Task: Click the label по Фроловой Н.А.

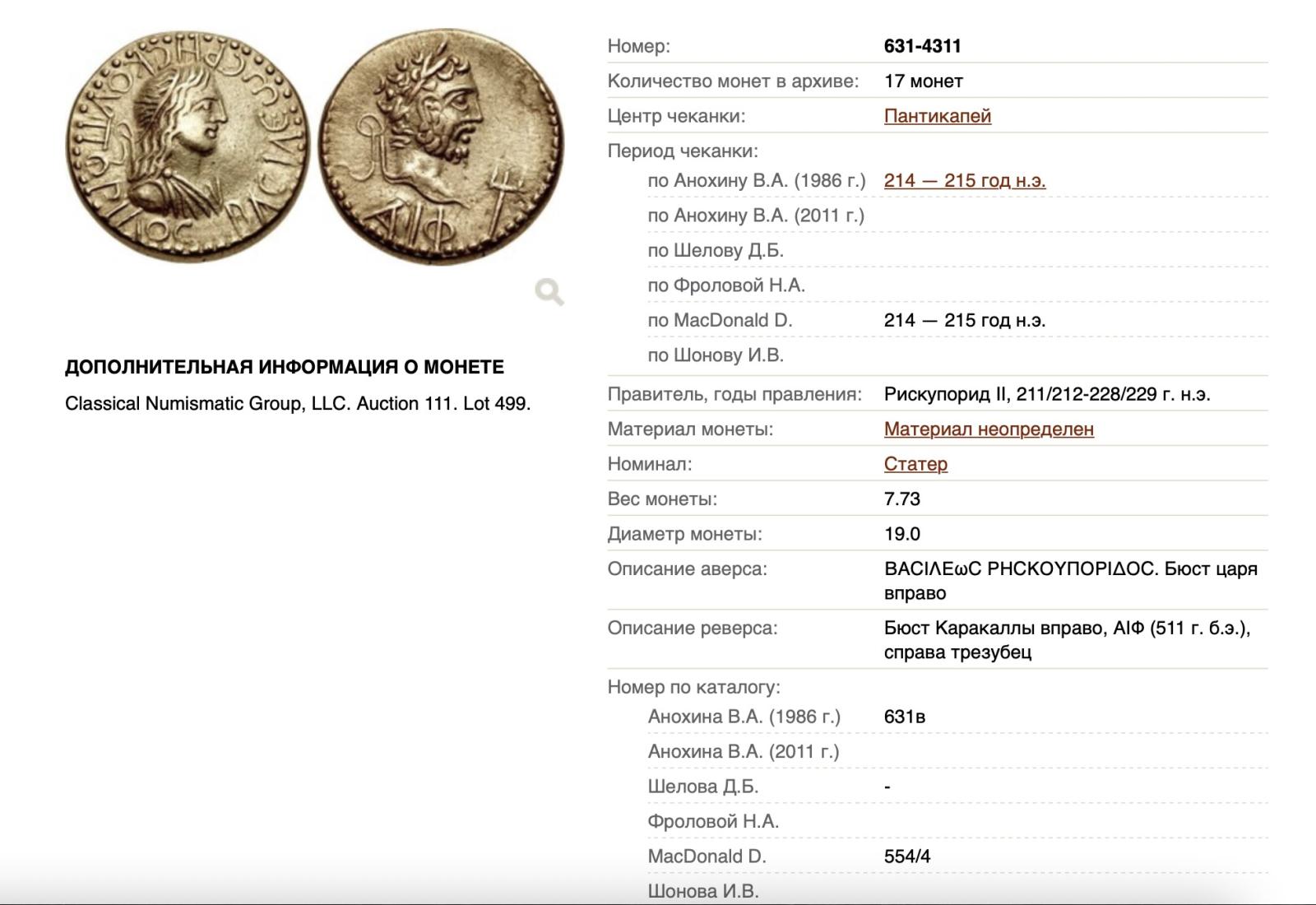Action: (726, 285)
